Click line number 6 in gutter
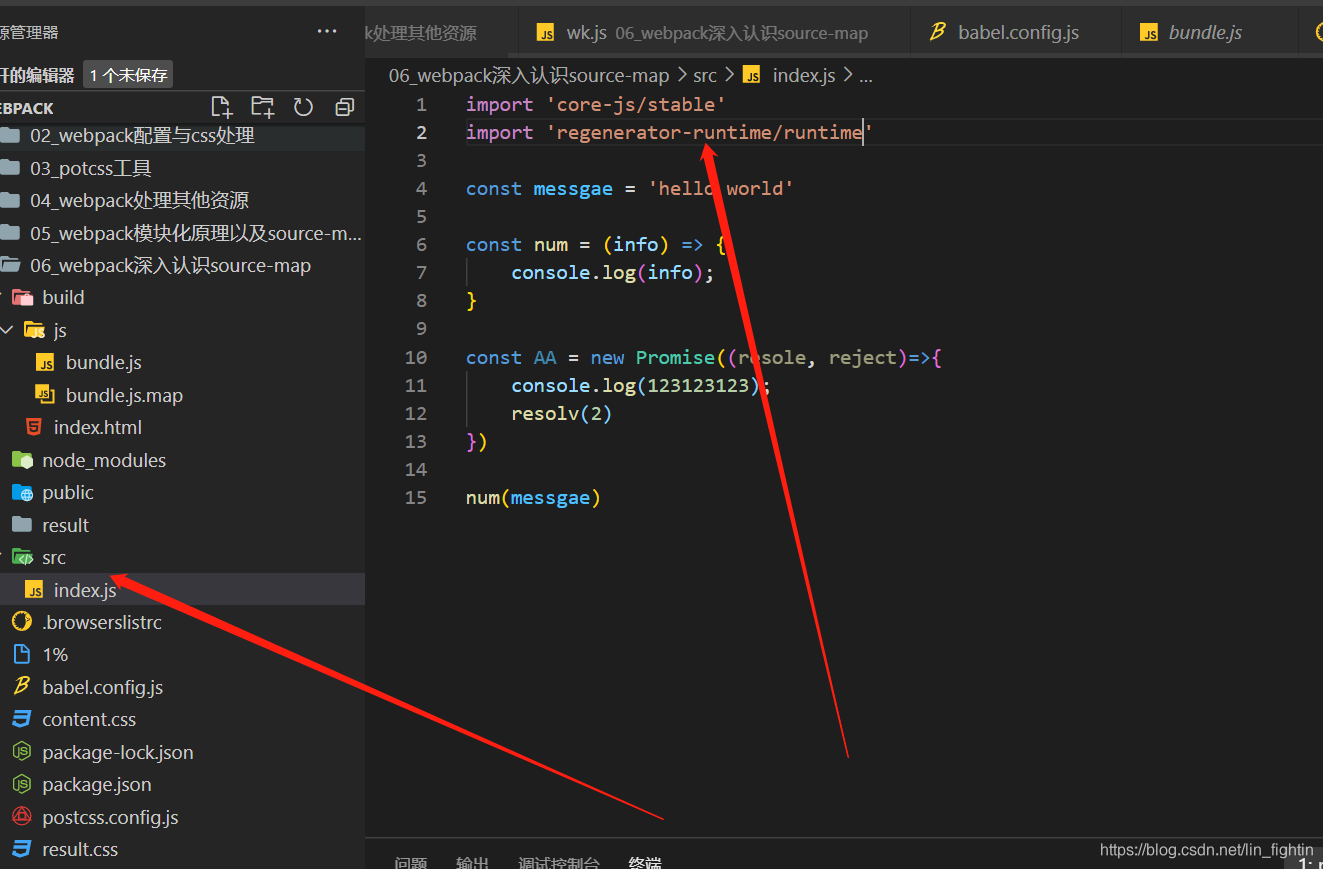 (421, 245)
